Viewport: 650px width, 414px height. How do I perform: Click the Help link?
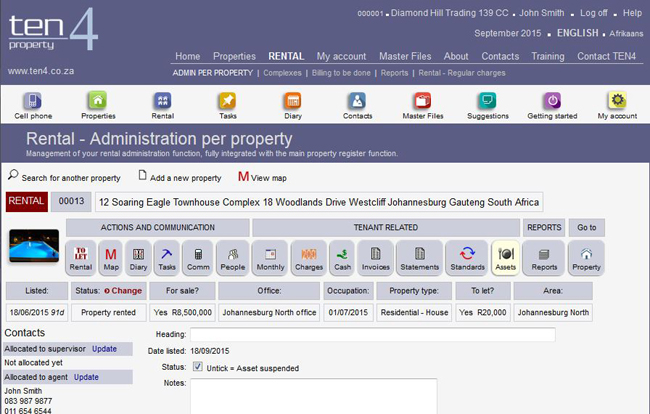[x=632, y=13]
